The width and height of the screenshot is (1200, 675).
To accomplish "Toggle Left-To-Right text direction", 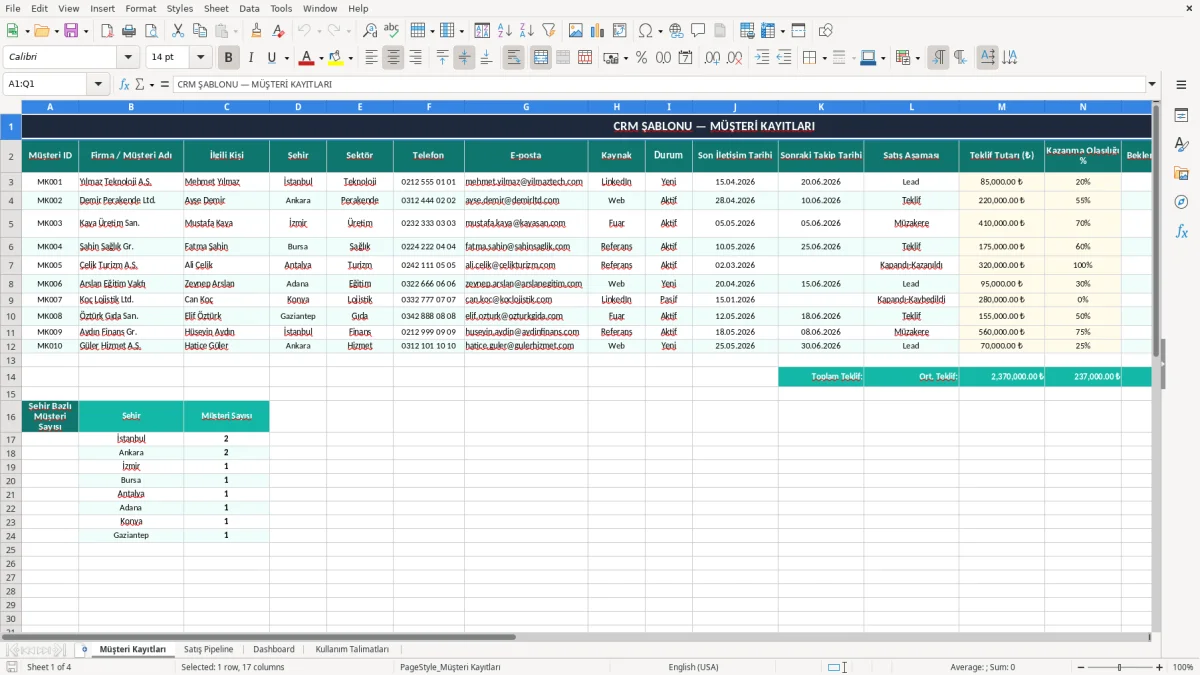I will tap(938, 58).
